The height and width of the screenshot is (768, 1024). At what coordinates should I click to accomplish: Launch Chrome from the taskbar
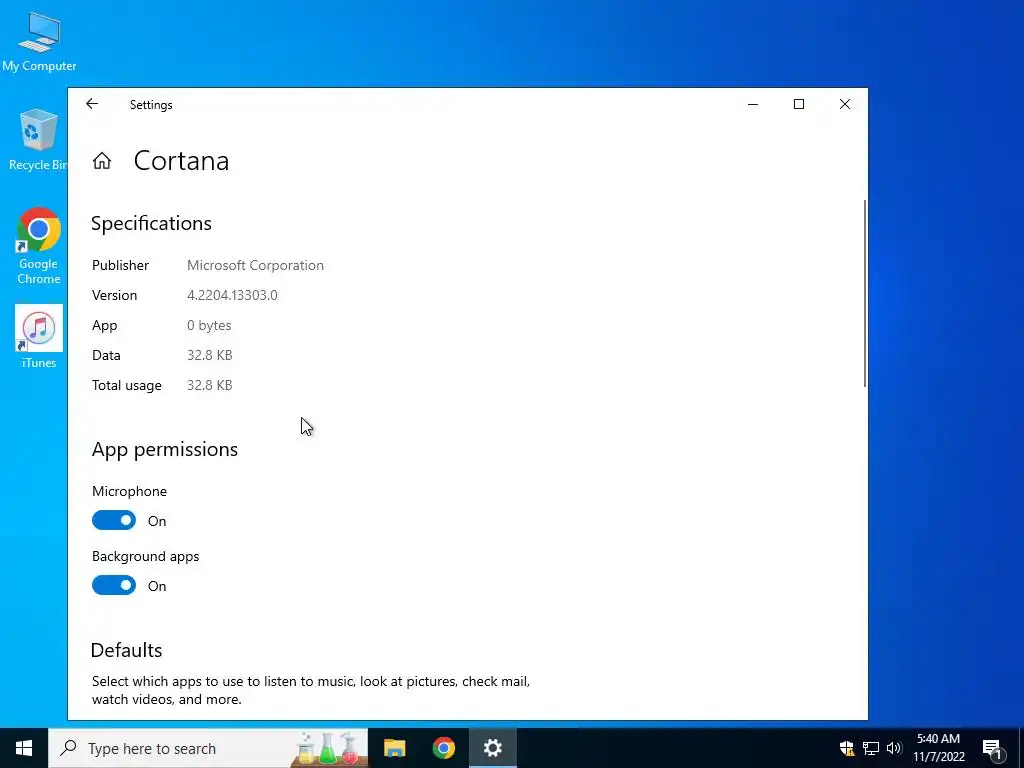pos(443,748)
